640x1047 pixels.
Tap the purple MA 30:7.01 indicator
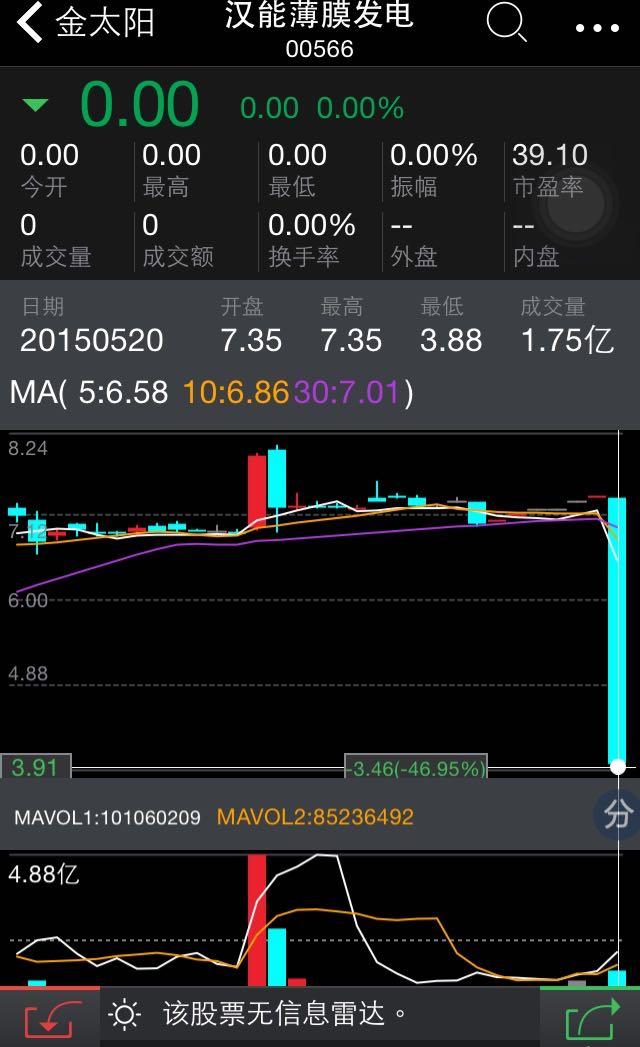pyautogui.click(x=346, y=393)
